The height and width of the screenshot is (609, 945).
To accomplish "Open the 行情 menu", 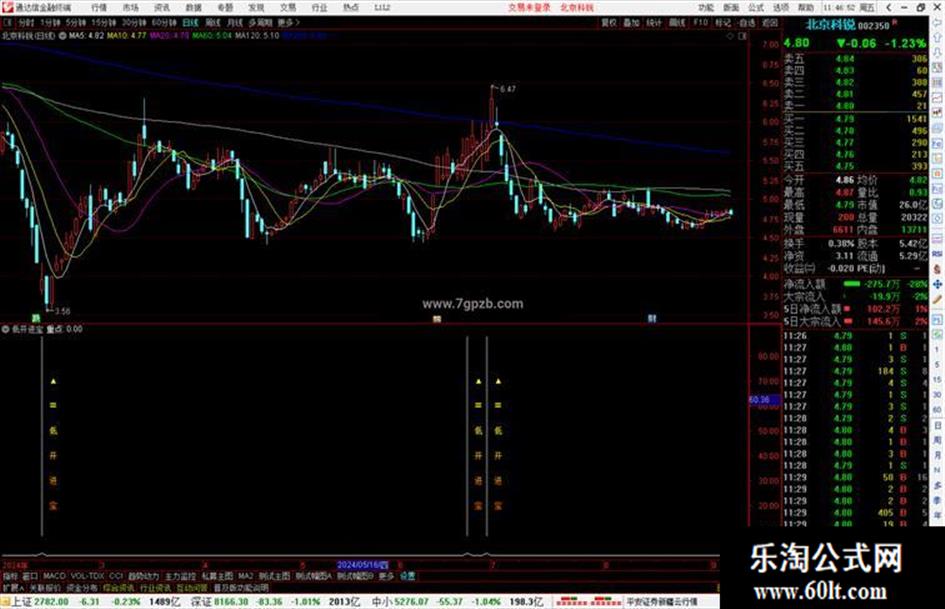I will tap(99, 8).
